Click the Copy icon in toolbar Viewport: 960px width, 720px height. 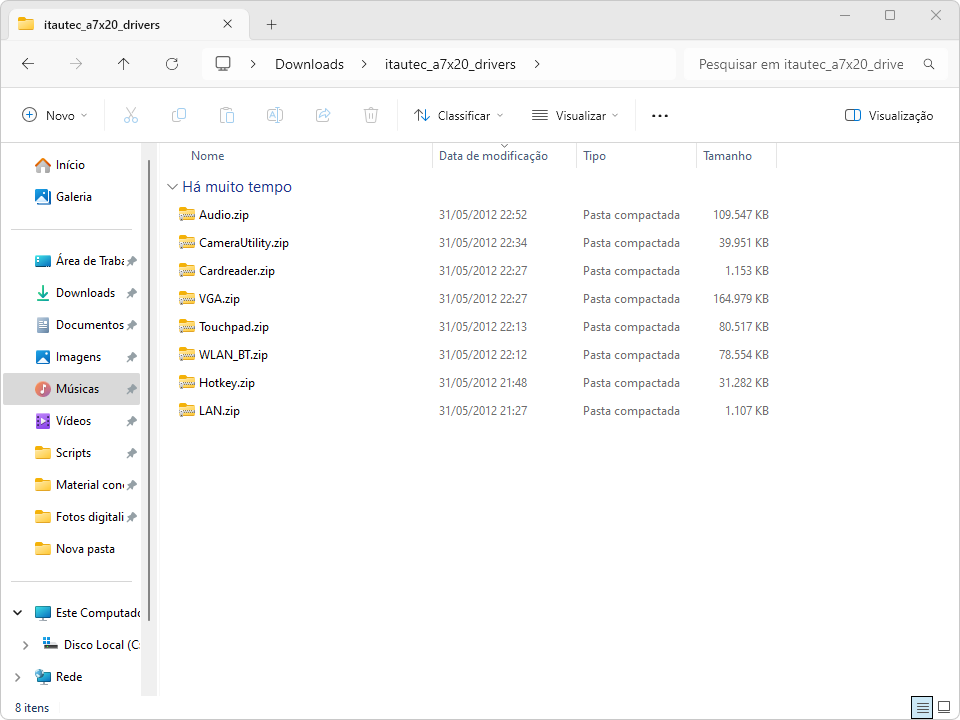[179, 115]
